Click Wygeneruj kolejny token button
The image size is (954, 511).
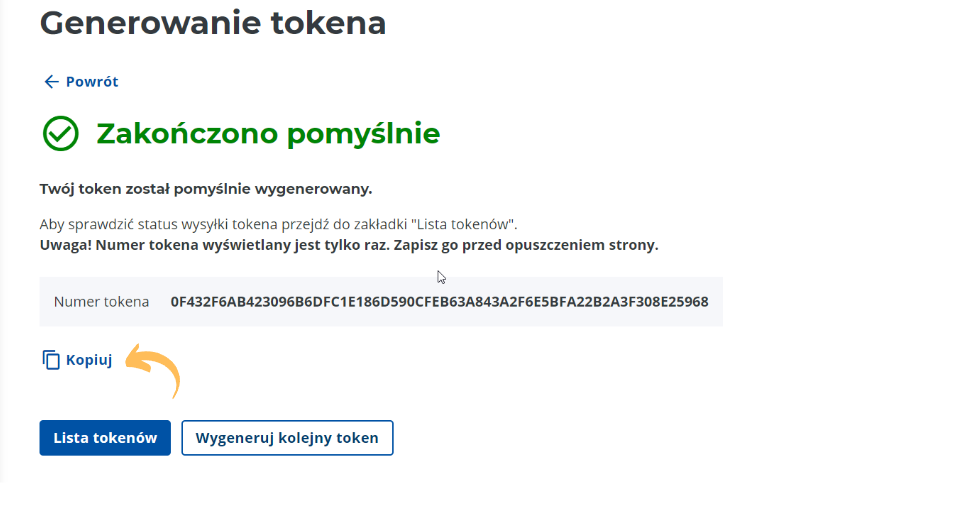[x=287, y=438]
